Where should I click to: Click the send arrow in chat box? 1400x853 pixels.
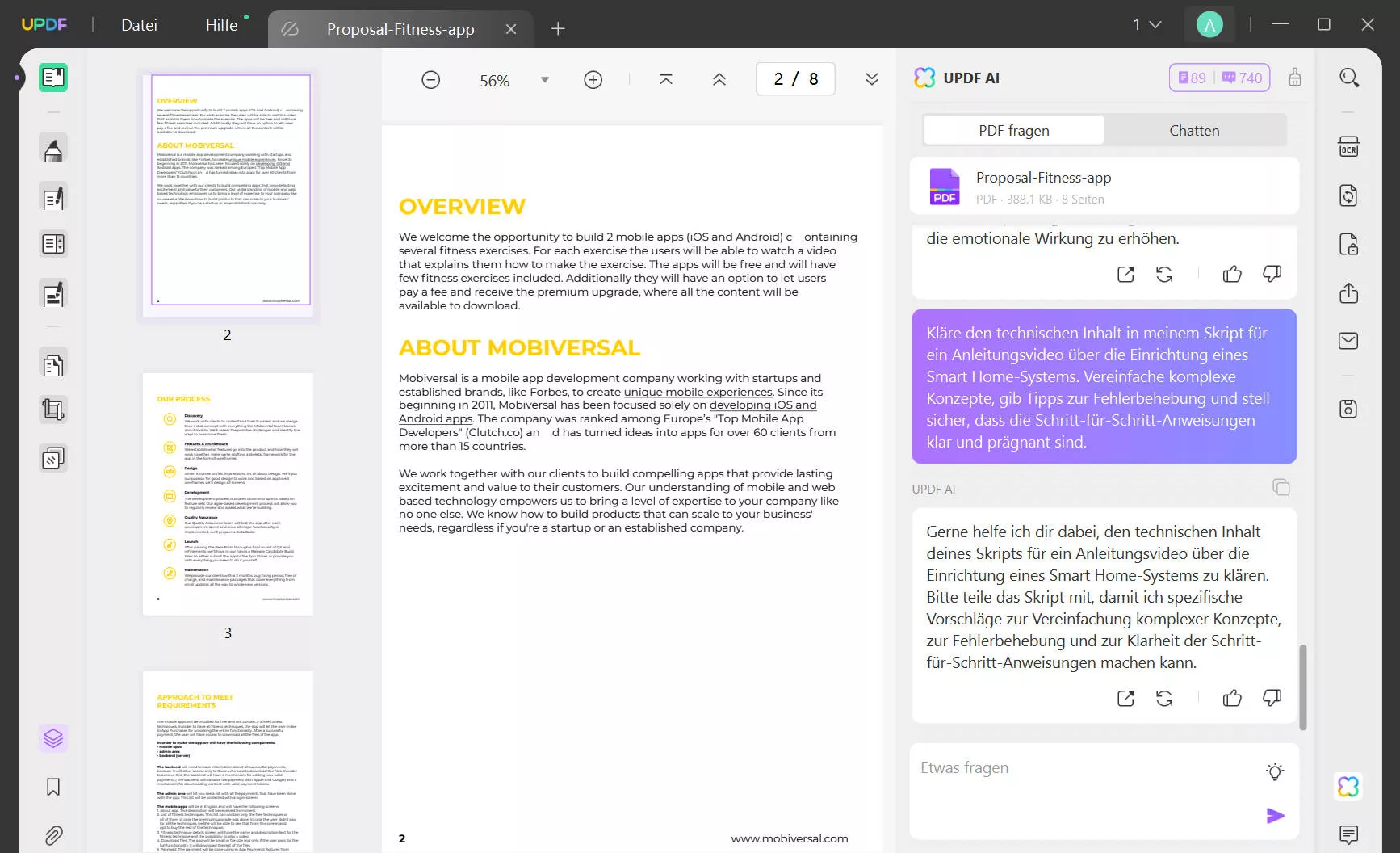1275,816
